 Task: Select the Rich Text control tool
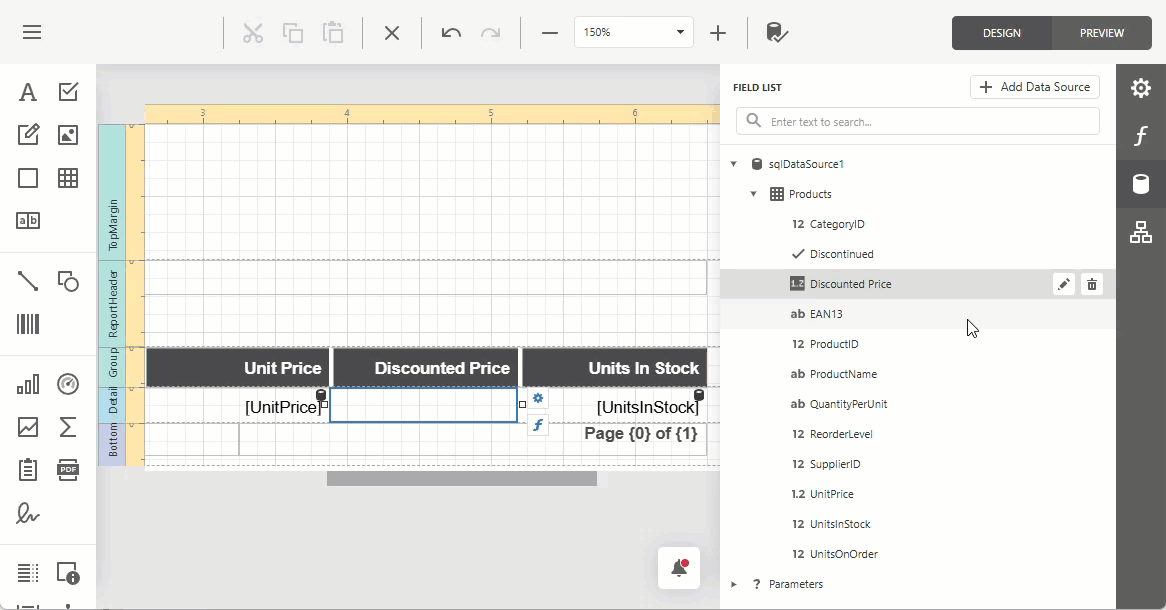click(x=28, y=135)
